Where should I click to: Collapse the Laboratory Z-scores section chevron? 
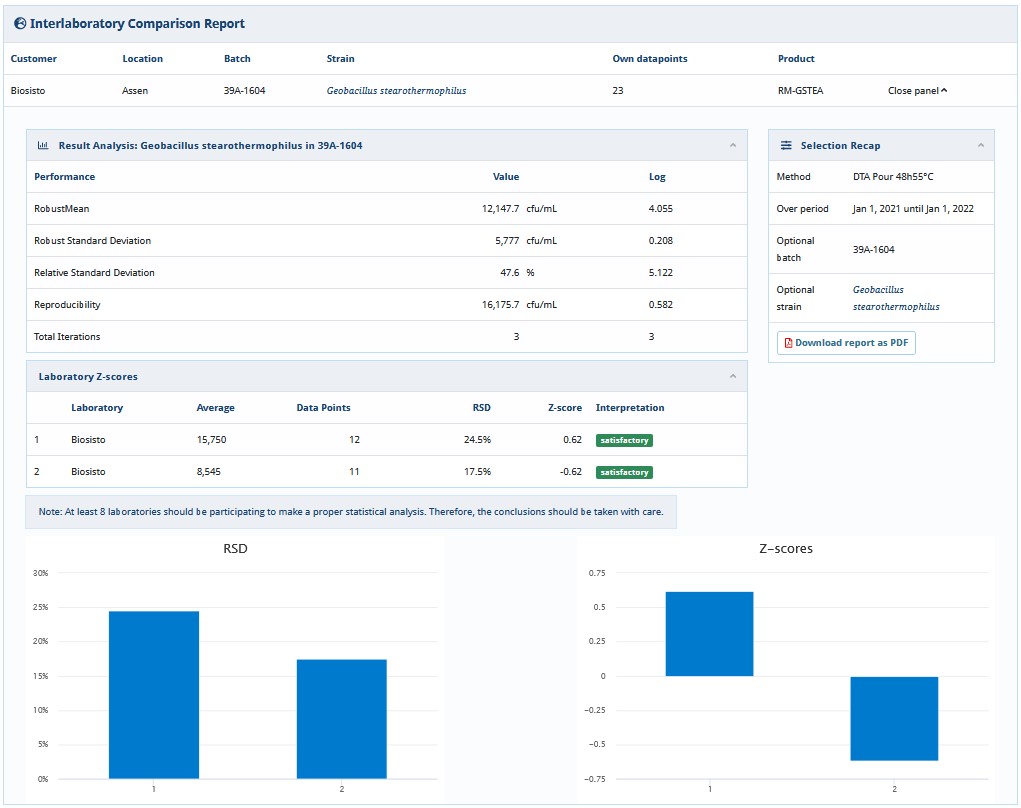(x=733, y=377)
